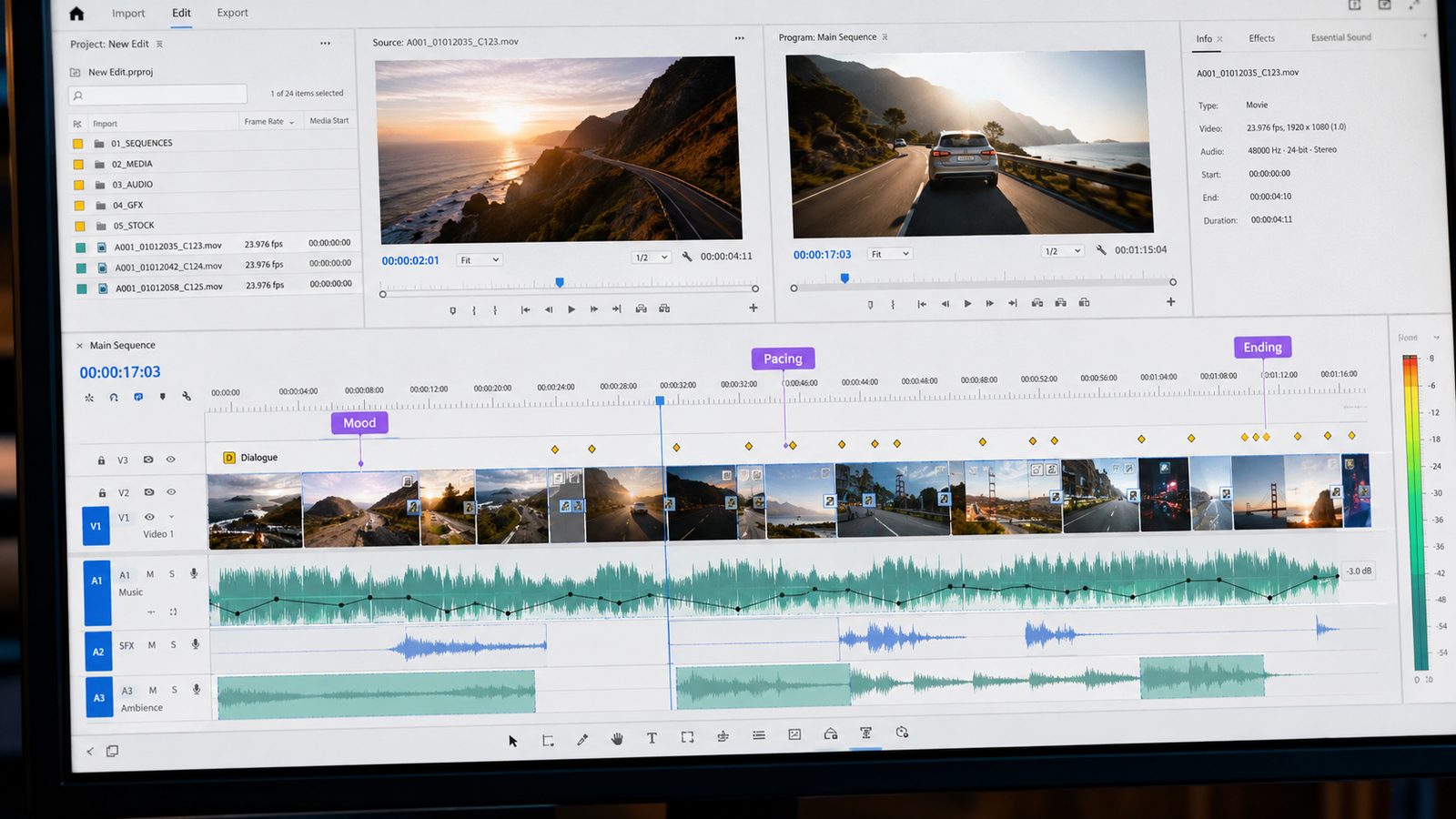Step forward one frame in Program monitor
1456x819 pixels.
[x=990, y=304]
